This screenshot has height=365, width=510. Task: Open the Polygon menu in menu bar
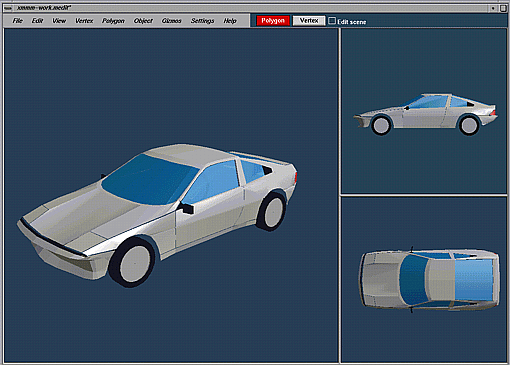(x=113, y=21)
